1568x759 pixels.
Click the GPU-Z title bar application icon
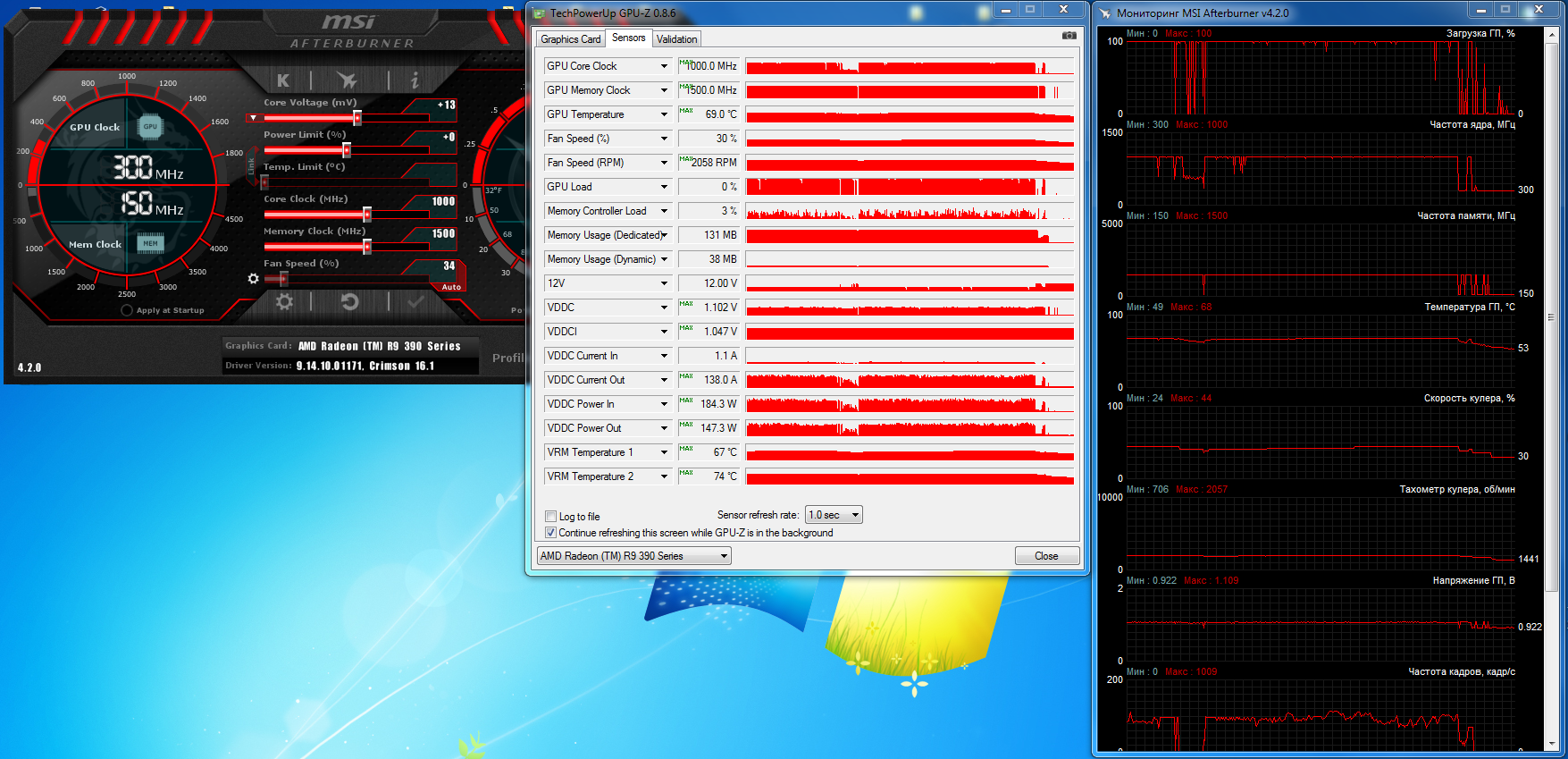[539, 13]
